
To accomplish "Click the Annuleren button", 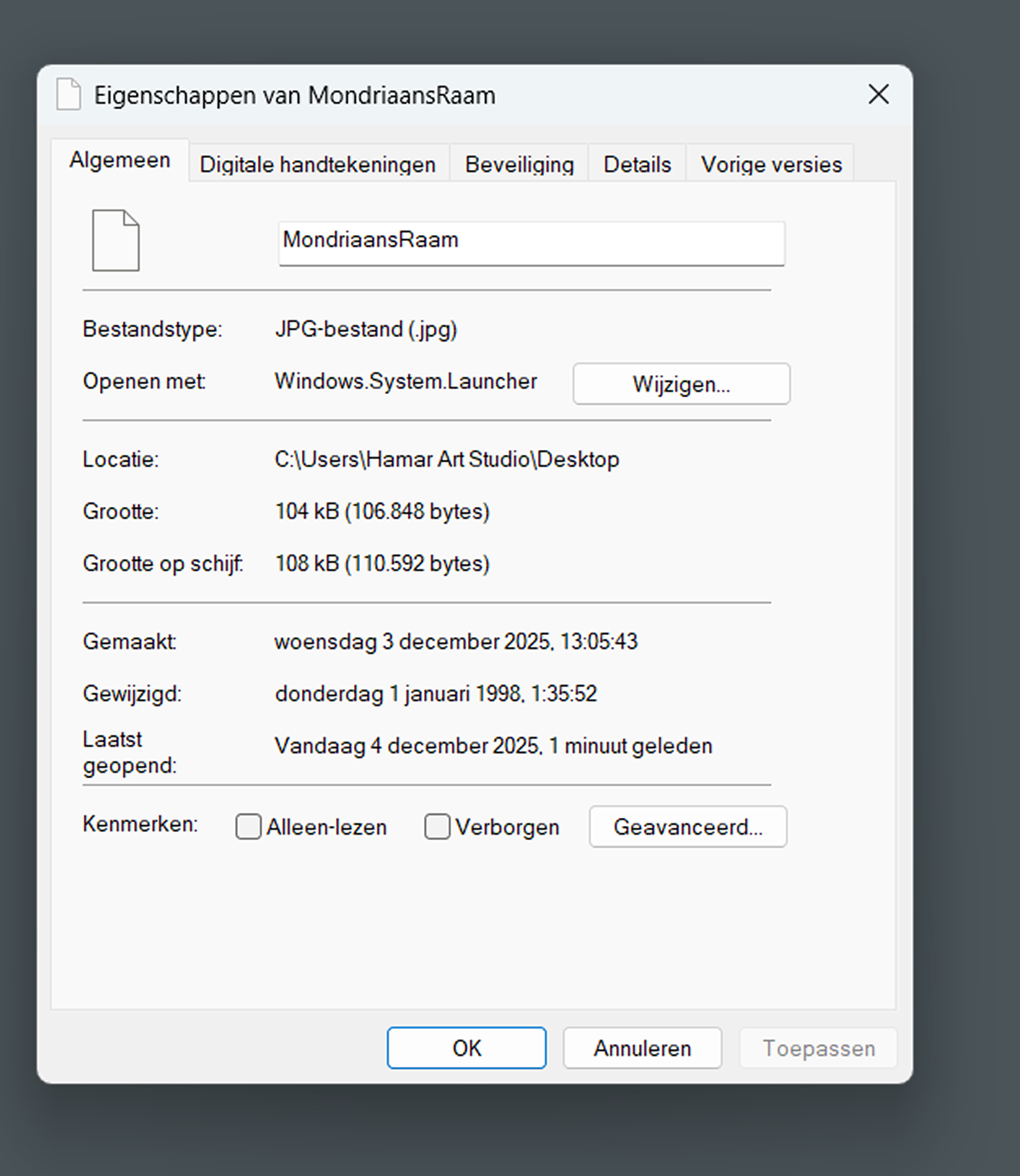I will click(642, 1048).
